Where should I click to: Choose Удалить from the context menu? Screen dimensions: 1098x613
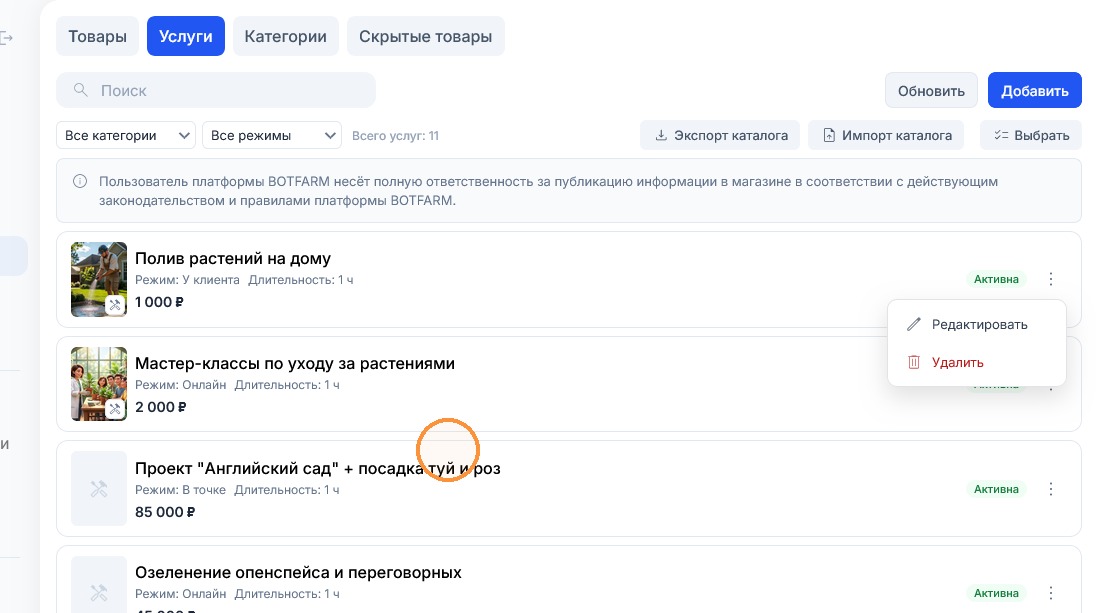click(x=977, y=362)
